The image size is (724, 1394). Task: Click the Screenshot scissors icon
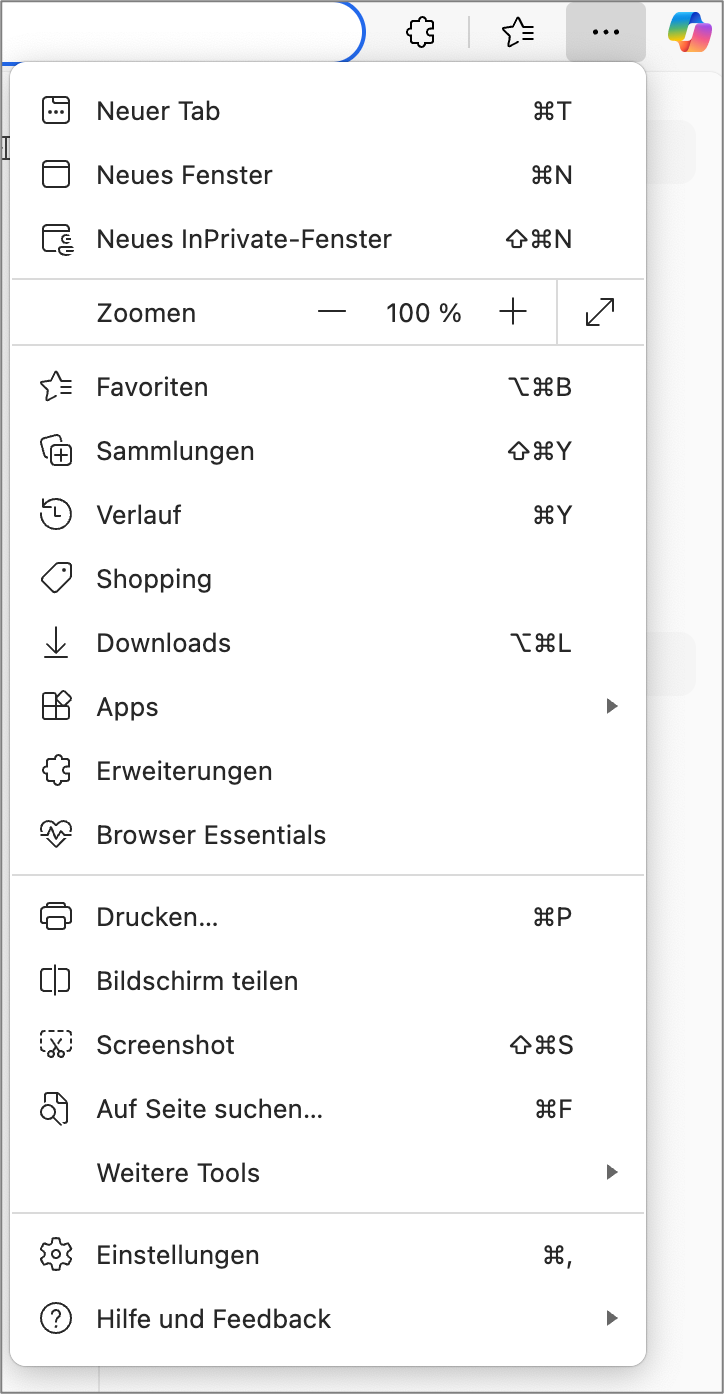[x=56, y=1045]
